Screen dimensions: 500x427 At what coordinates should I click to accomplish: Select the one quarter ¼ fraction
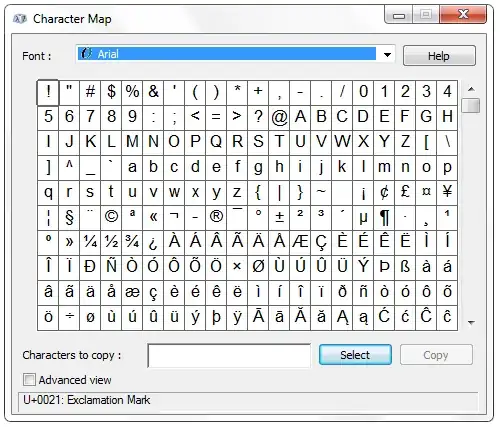90,243
